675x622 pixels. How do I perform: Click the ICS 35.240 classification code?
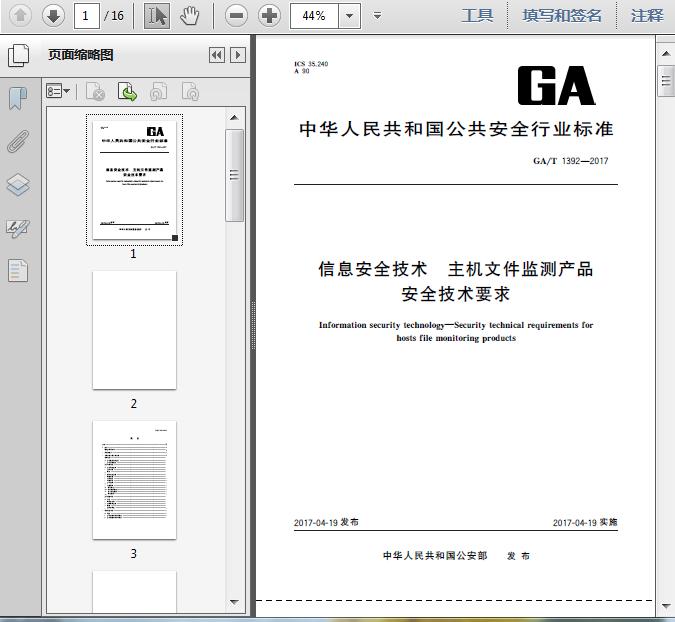point(311,64)
